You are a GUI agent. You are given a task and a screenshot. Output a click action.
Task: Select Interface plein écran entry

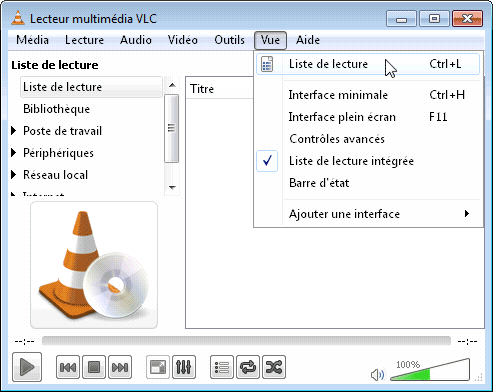point(368,117)
